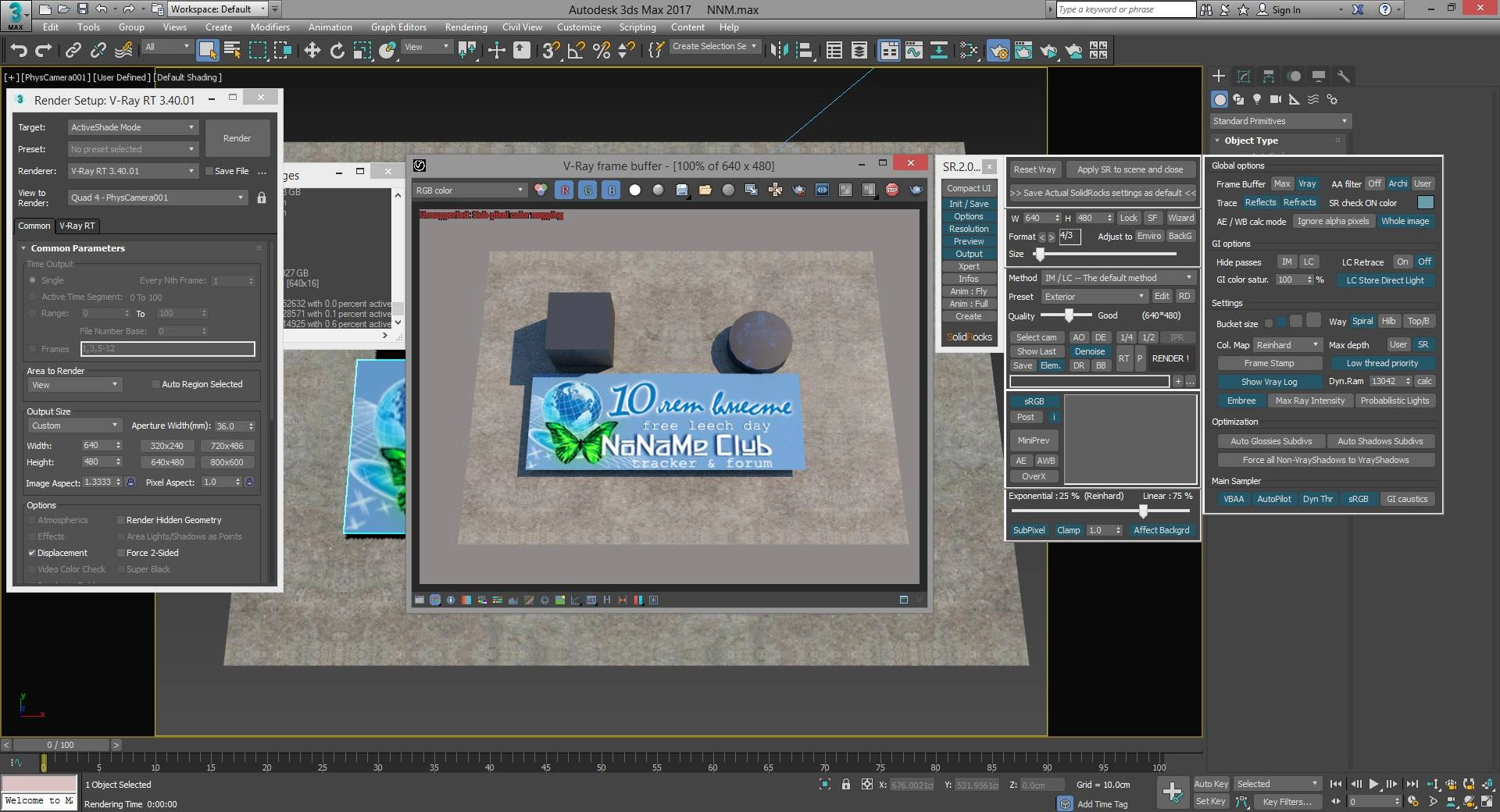Toggle LC Retrace On in SolidRocks
Image resolution: width=1500 pixels, height=812 pixels.
1403,262
